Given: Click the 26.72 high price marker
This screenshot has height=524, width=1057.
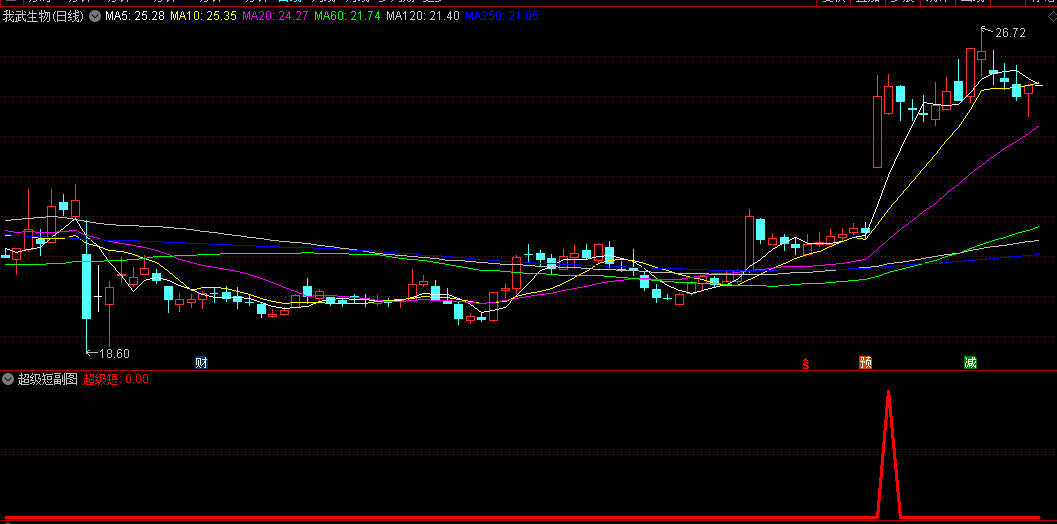Looking at the screenshot, I should click(x=1010, y=32).
